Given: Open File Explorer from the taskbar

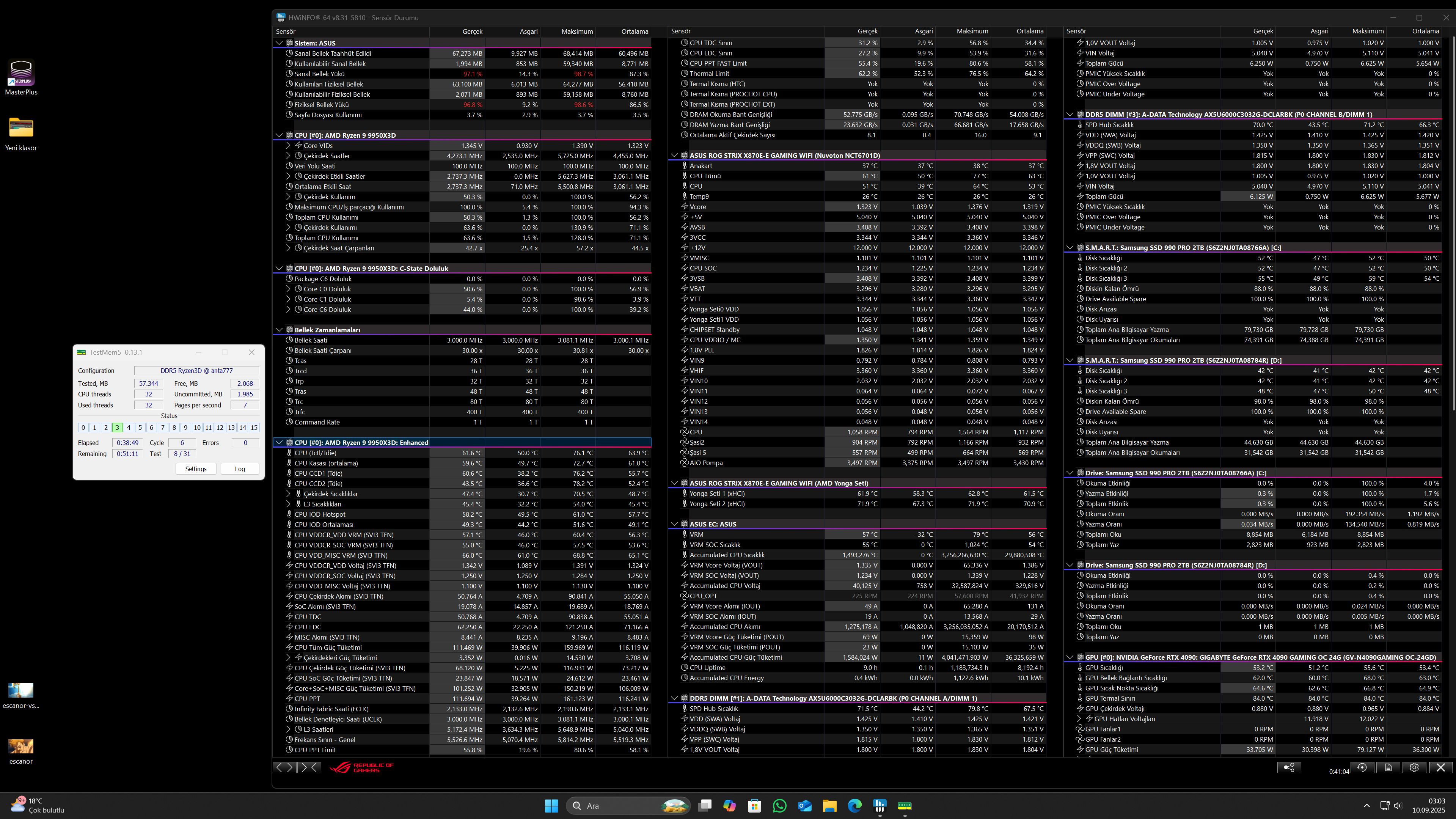Looking at the screenshot, I should 829,805.
